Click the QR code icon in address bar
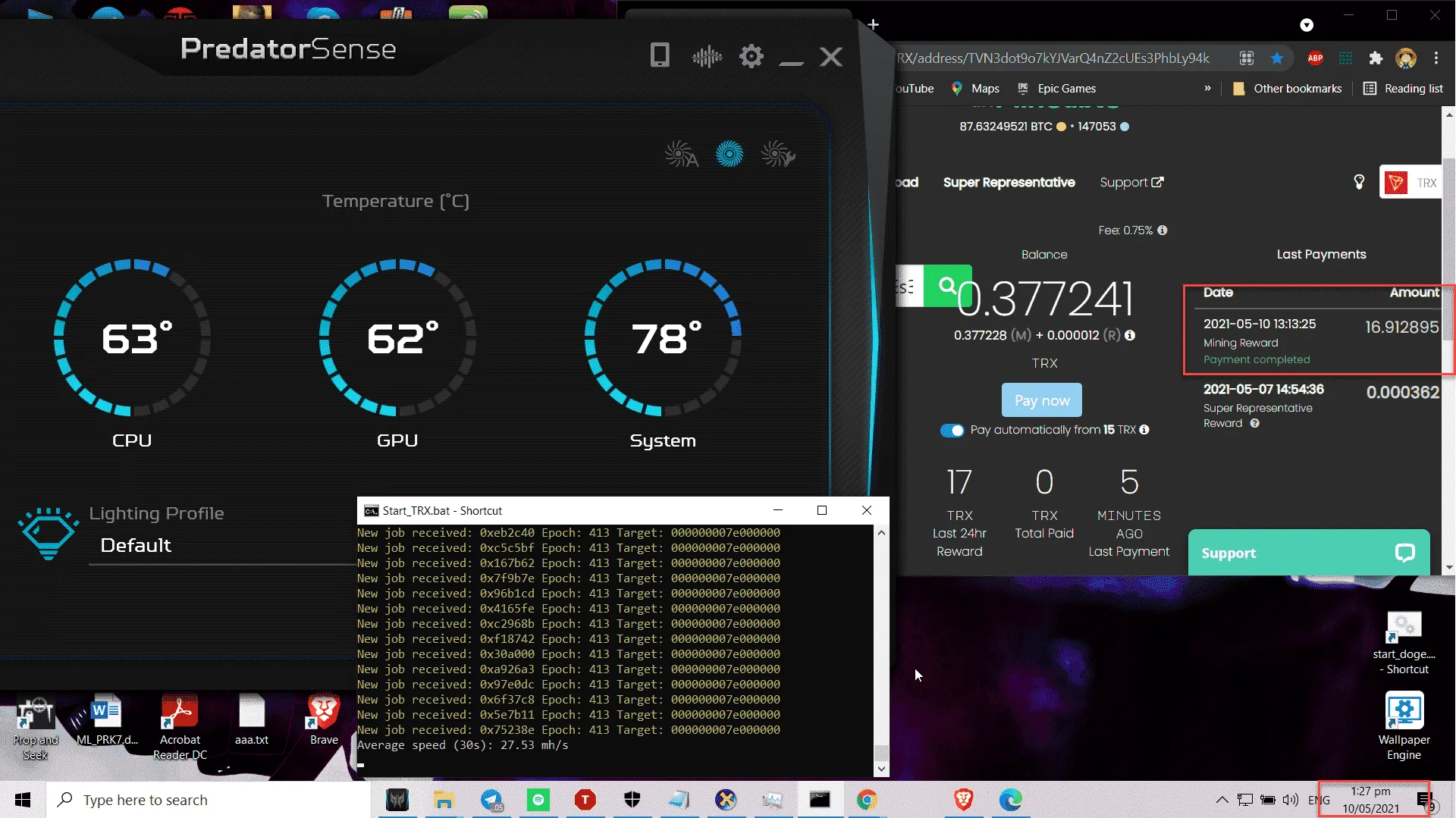Image resolution: width=1456 pixels, height=818 pixels. pos(1247,58)
